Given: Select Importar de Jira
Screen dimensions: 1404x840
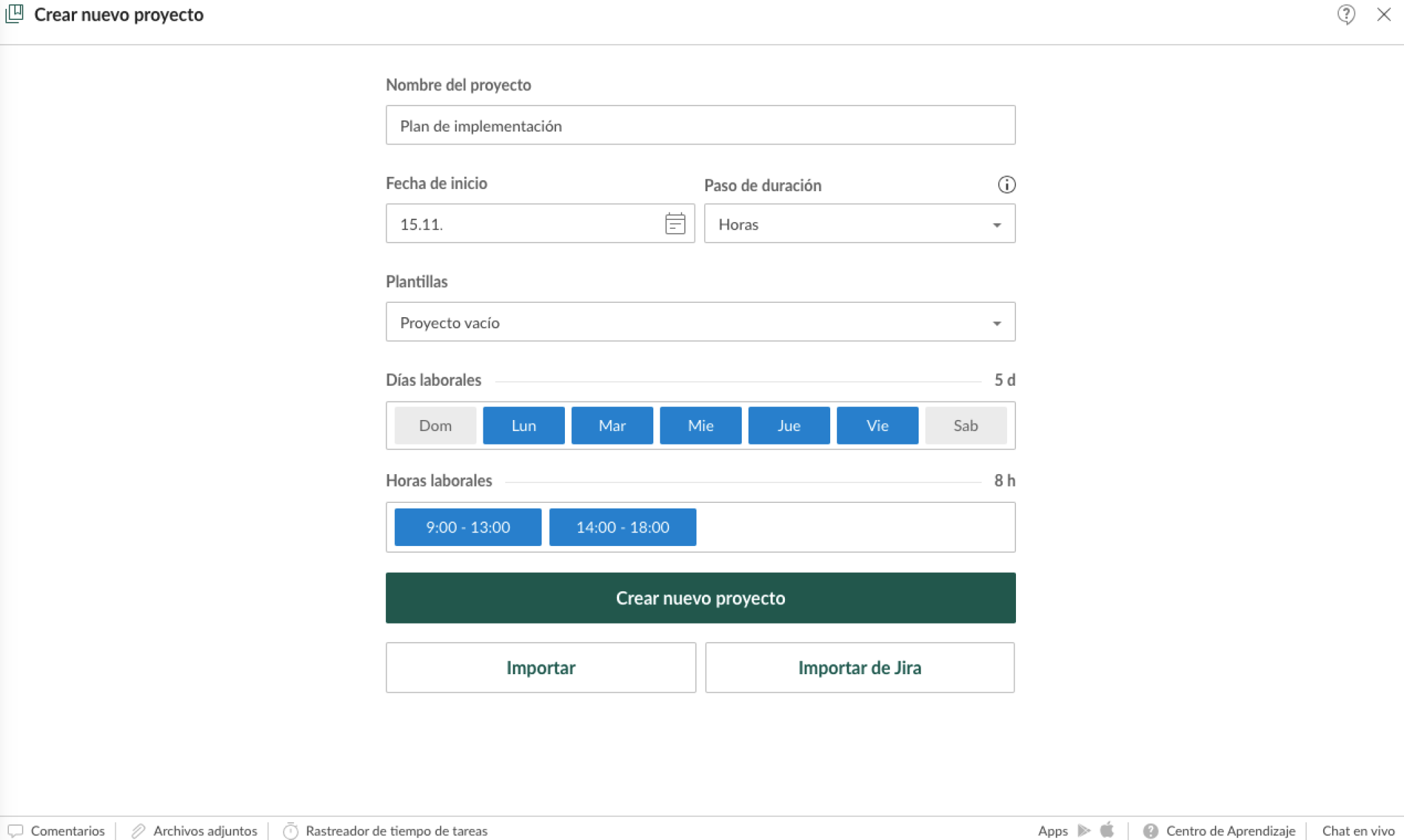Looking at the screenshot, I should pos(860,667).
